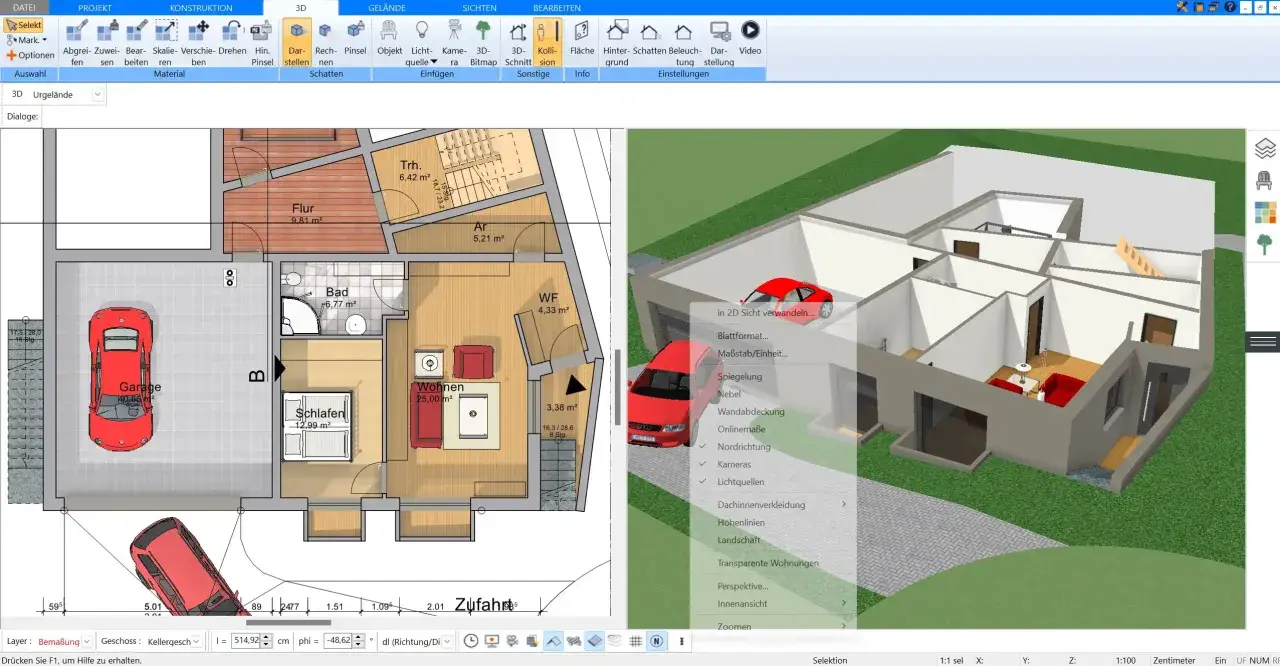Select the Abgreifen material tool
The width and height of the screenshot is (1280, 666).
click(x=77, y=42)
